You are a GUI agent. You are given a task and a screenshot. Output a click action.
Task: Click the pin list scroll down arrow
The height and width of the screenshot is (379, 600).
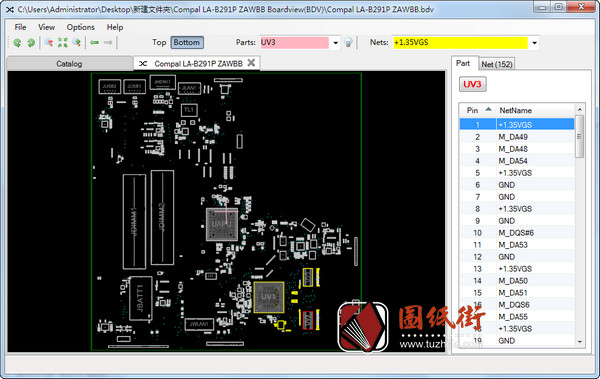coord(579,341)
